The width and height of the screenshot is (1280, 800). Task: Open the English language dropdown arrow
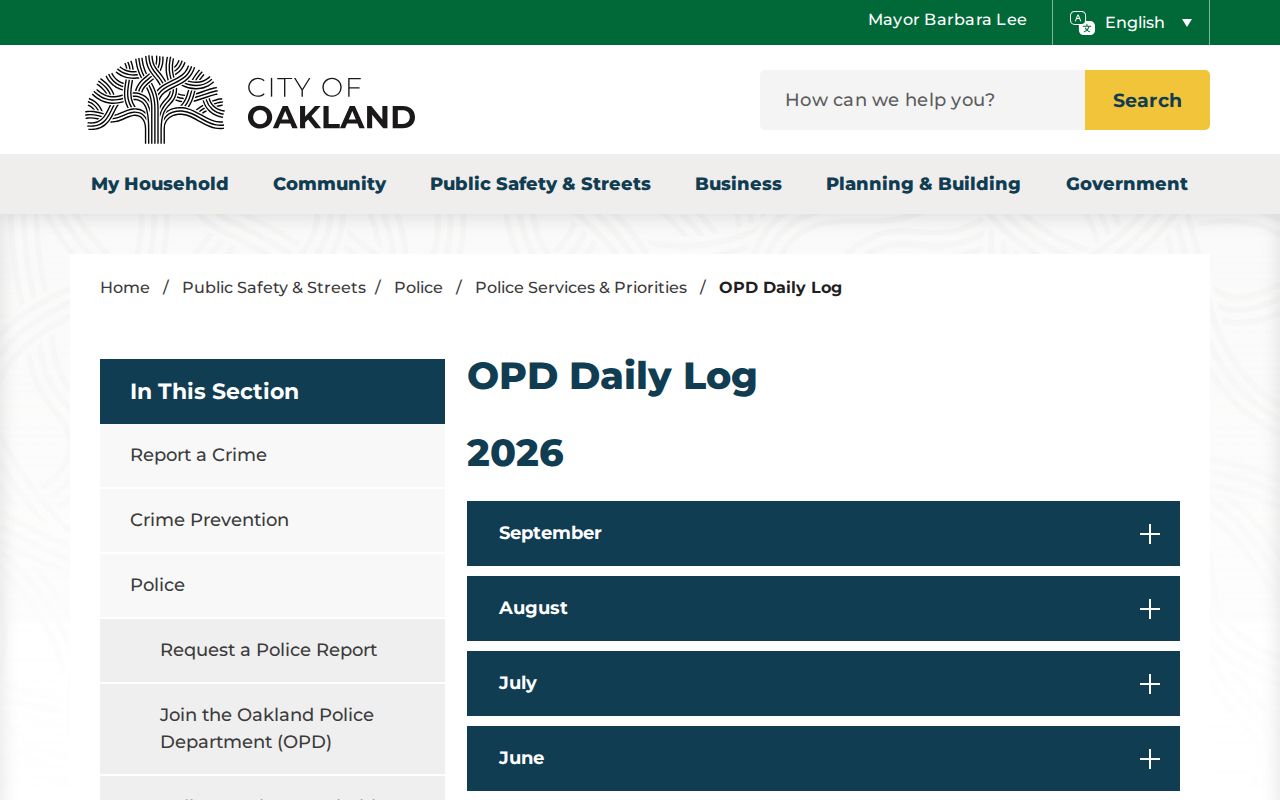pos(1187,23)
